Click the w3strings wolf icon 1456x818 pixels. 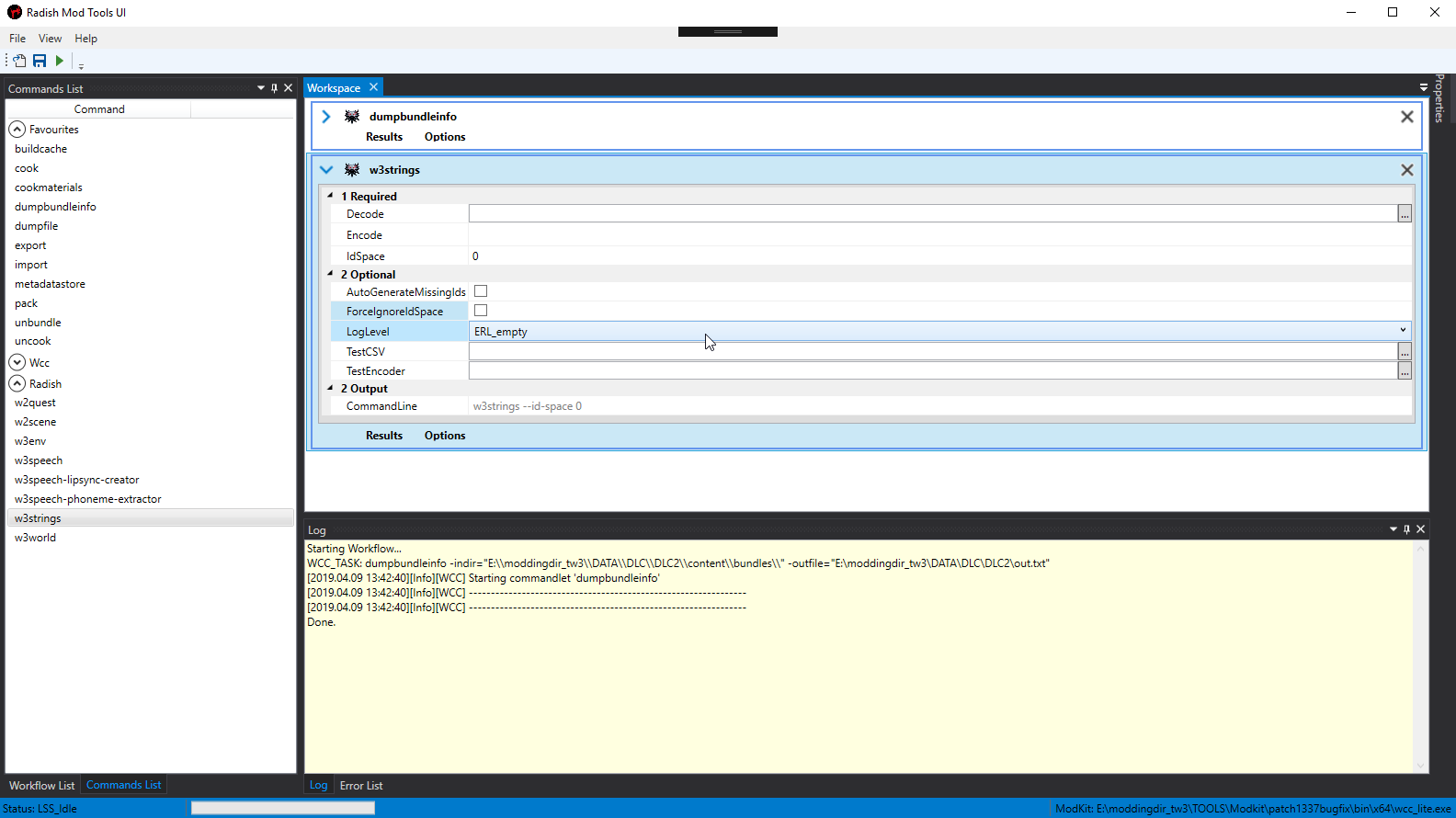(352, 170)
